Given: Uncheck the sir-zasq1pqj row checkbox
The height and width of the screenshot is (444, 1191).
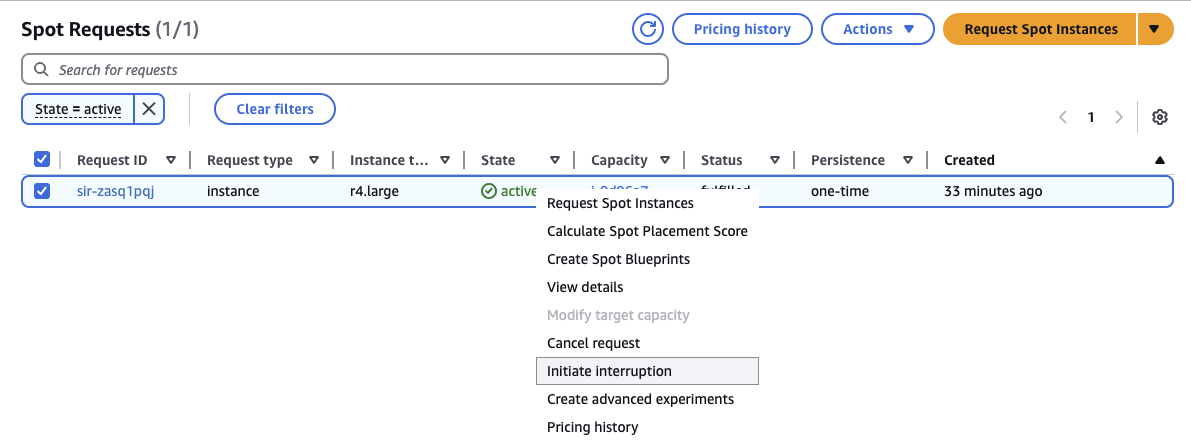Looking at the screenshot, I should pyautogui.click(x=42, y=191).
